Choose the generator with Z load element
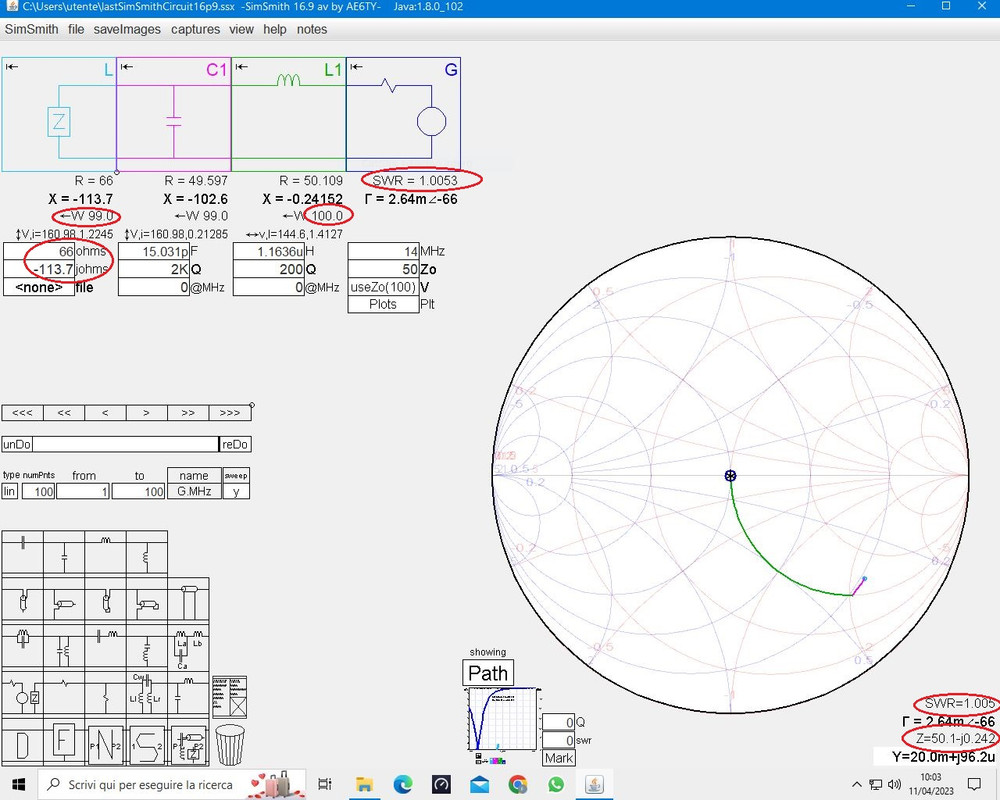 [23, 694]
